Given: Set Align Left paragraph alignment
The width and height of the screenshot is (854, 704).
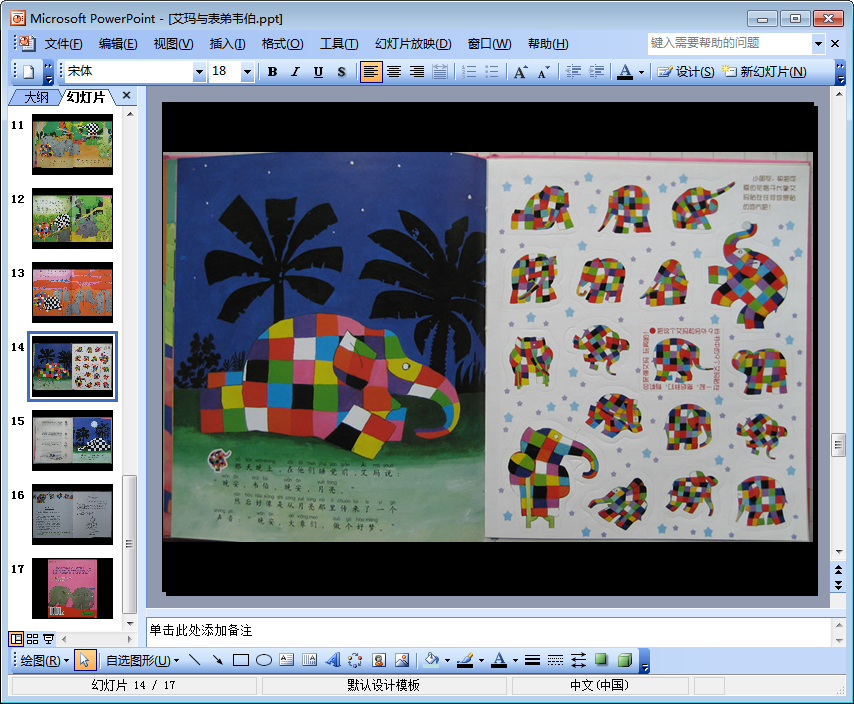Looking at the screenshot, I should (370, 72).
